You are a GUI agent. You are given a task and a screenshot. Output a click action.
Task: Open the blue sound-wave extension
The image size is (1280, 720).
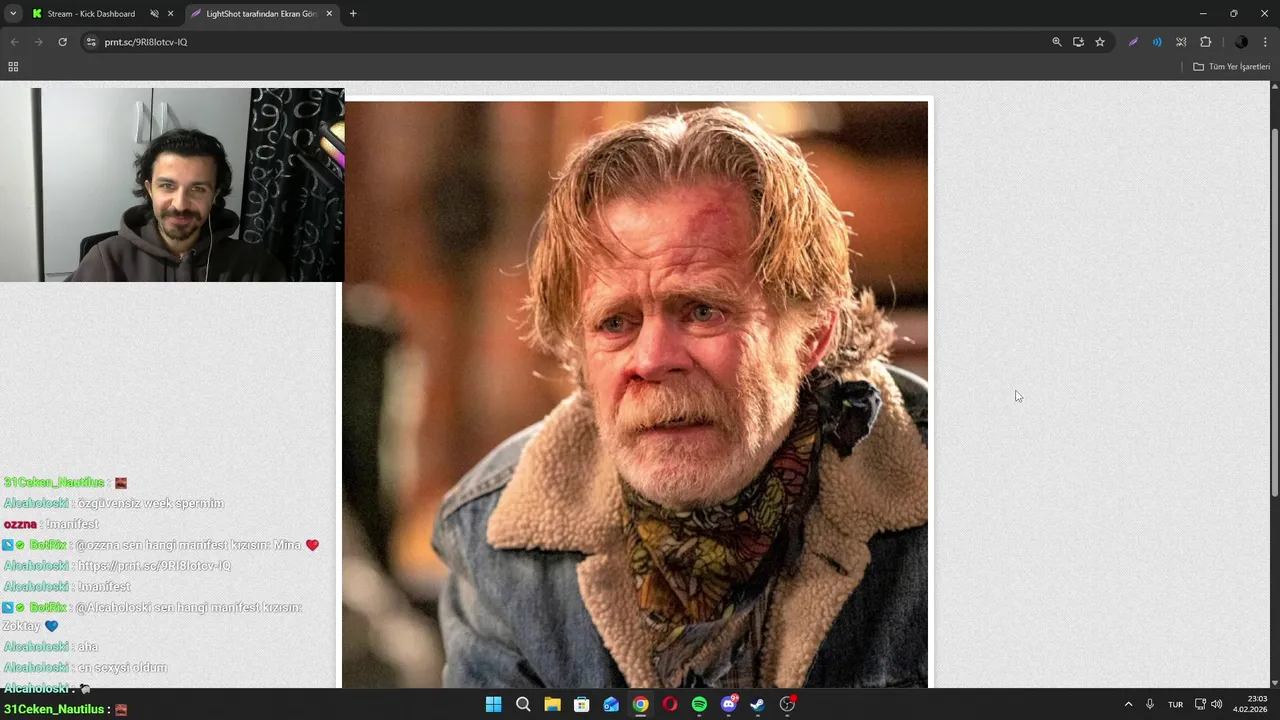1157,42
